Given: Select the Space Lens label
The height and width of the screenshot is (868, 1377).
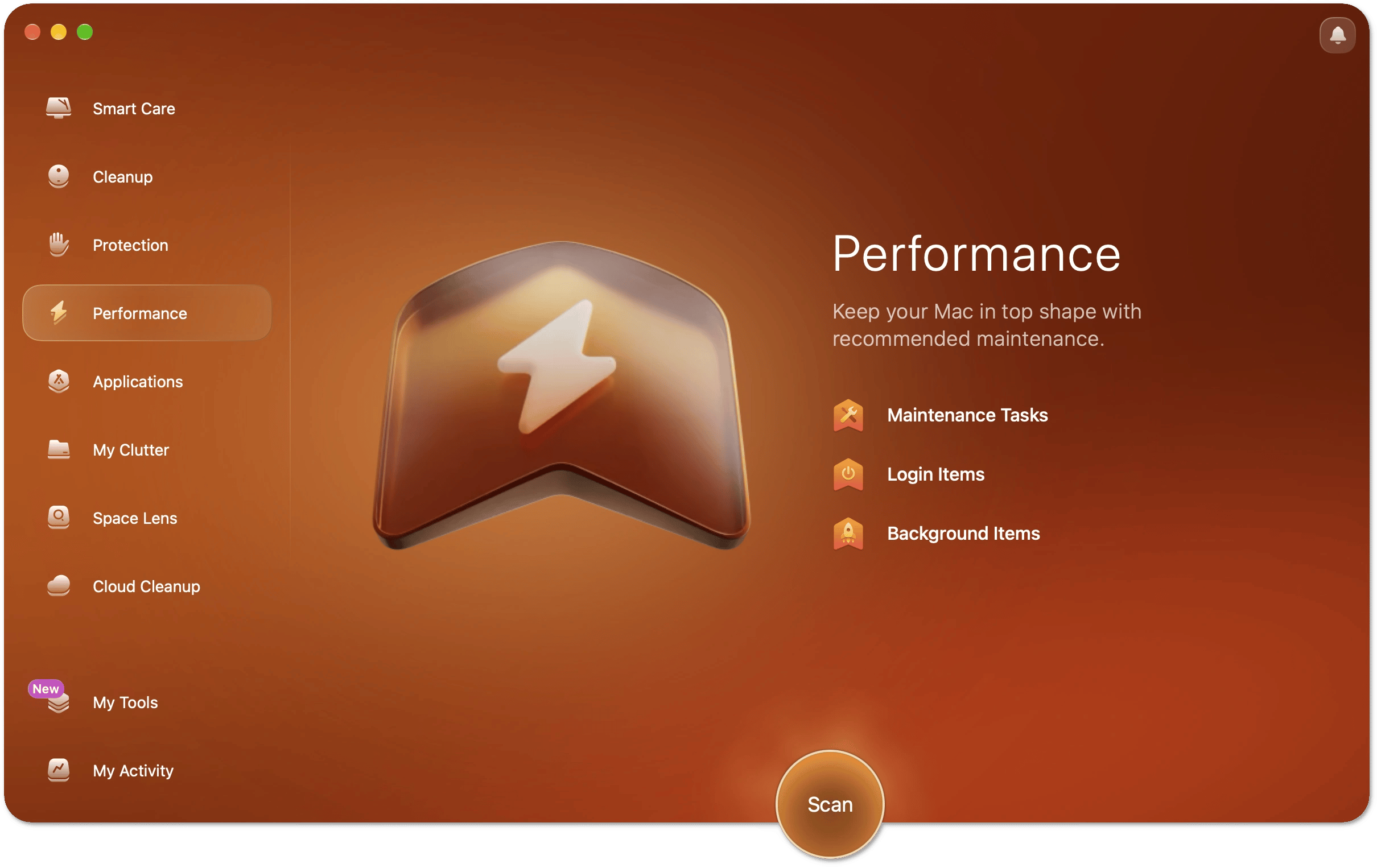Looking at the screenshot, I should coord(135,518).
